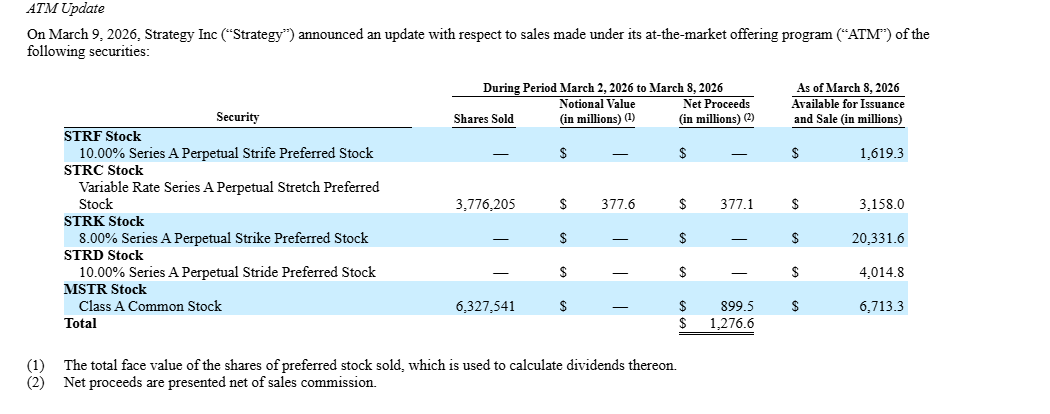1050x414 pixels.
Task: Select total net proceeds 1,276.6
Action: tap(732, 324)
